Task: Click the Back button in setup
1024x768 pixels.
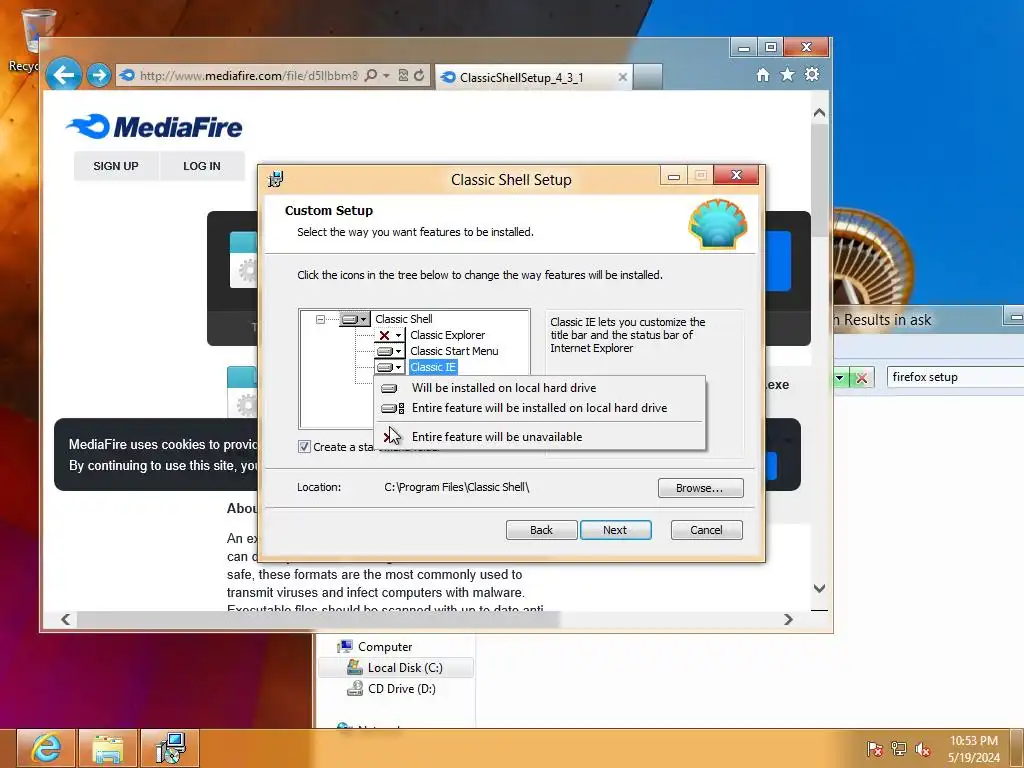Action: coord(541,530)
